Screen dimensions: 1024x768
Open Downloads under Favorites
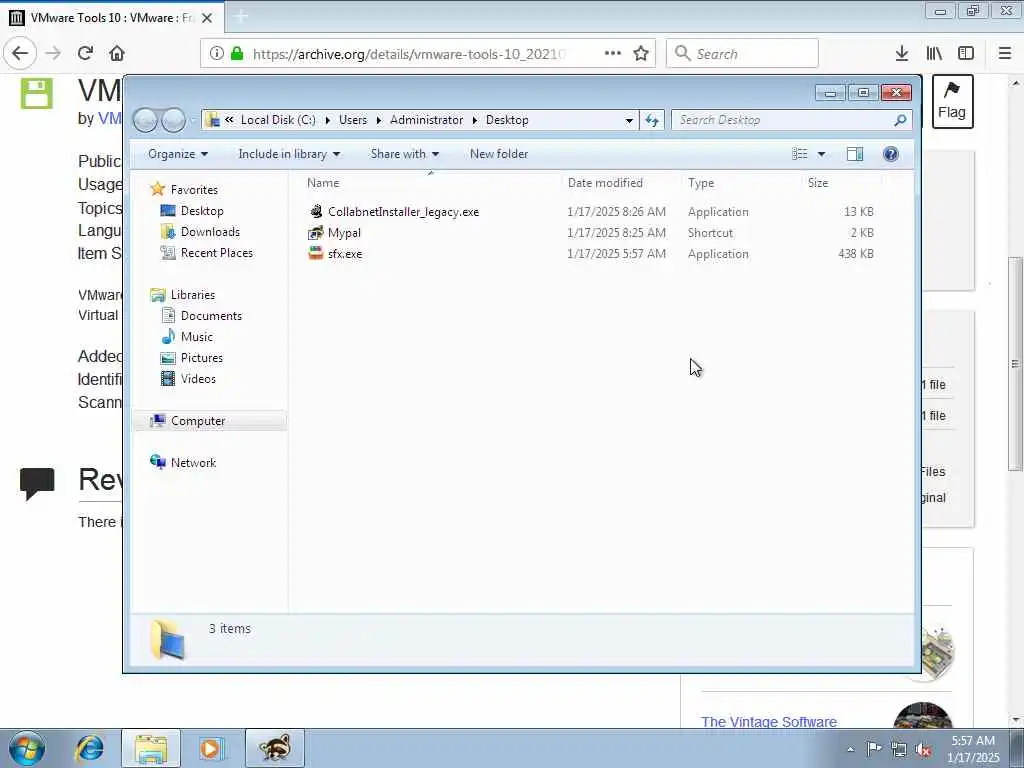(210, 232)
